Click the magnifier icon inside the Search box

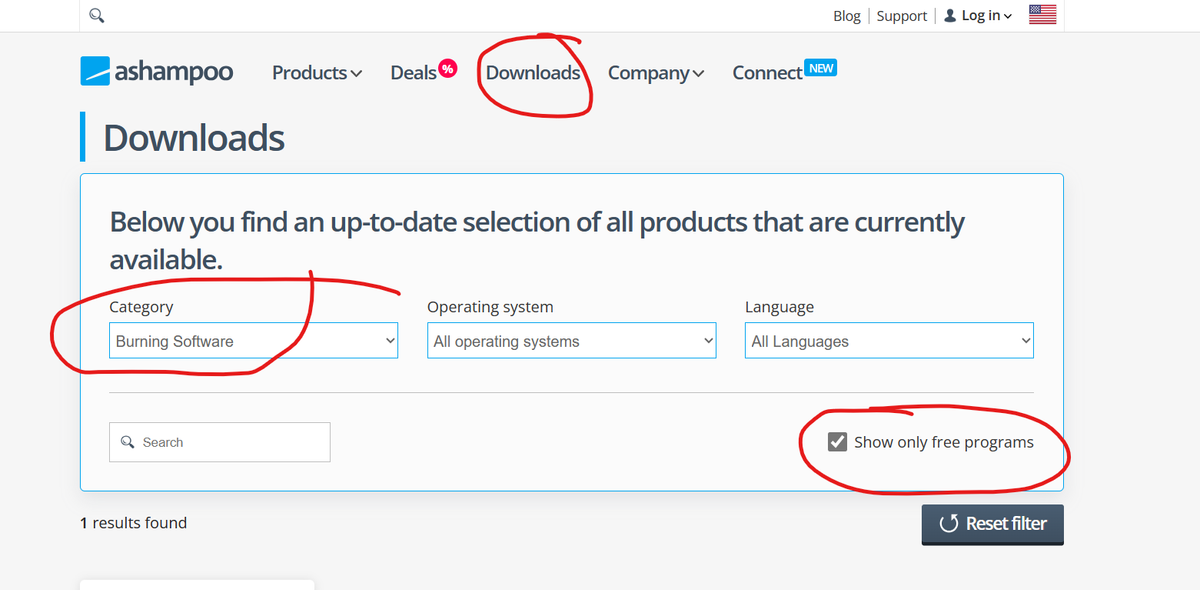[x=127, y=442]
